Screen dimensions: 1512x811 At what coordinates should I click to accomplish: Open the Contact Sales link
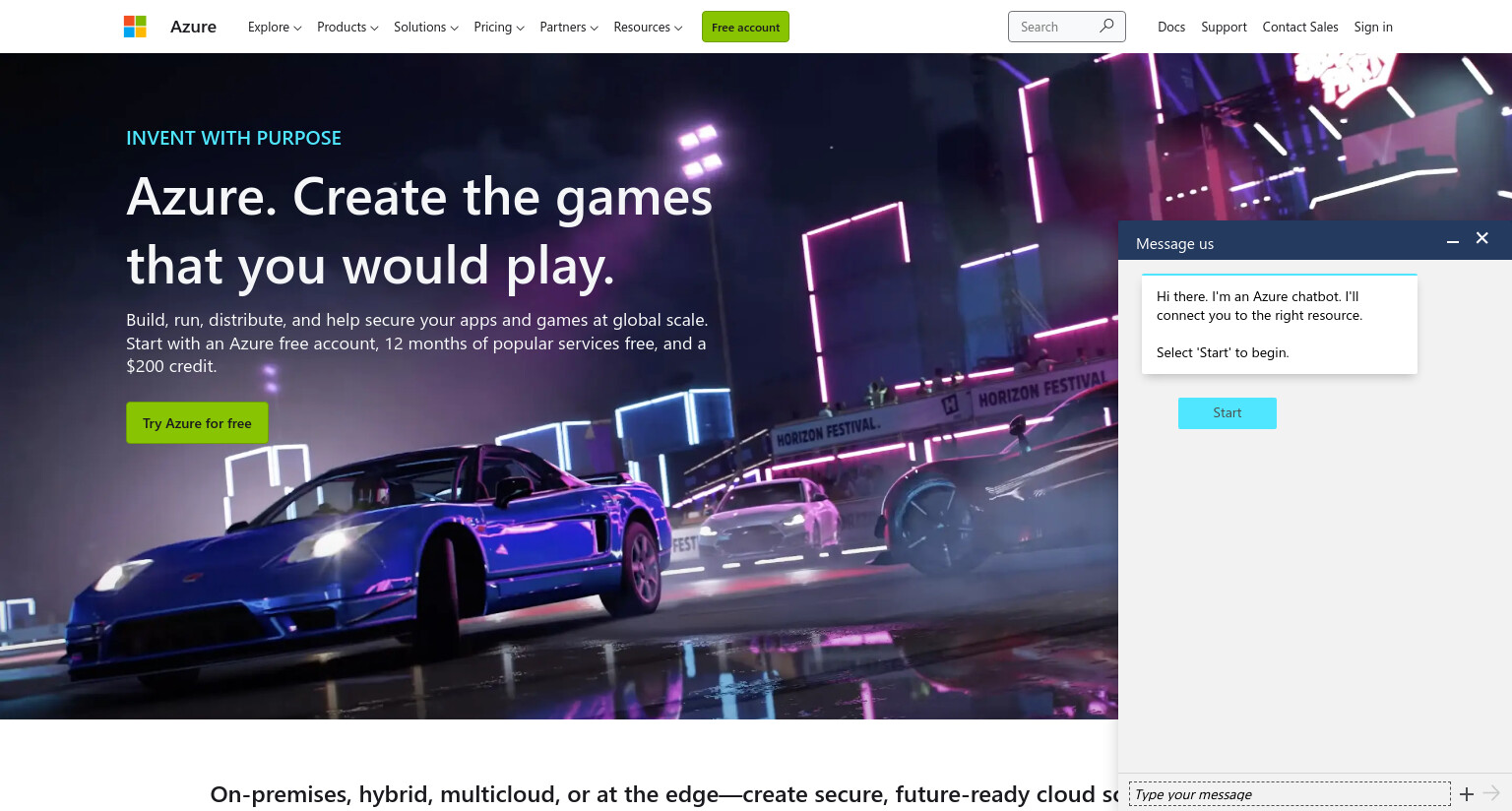pyautogui.click(x=1300, y=27)
